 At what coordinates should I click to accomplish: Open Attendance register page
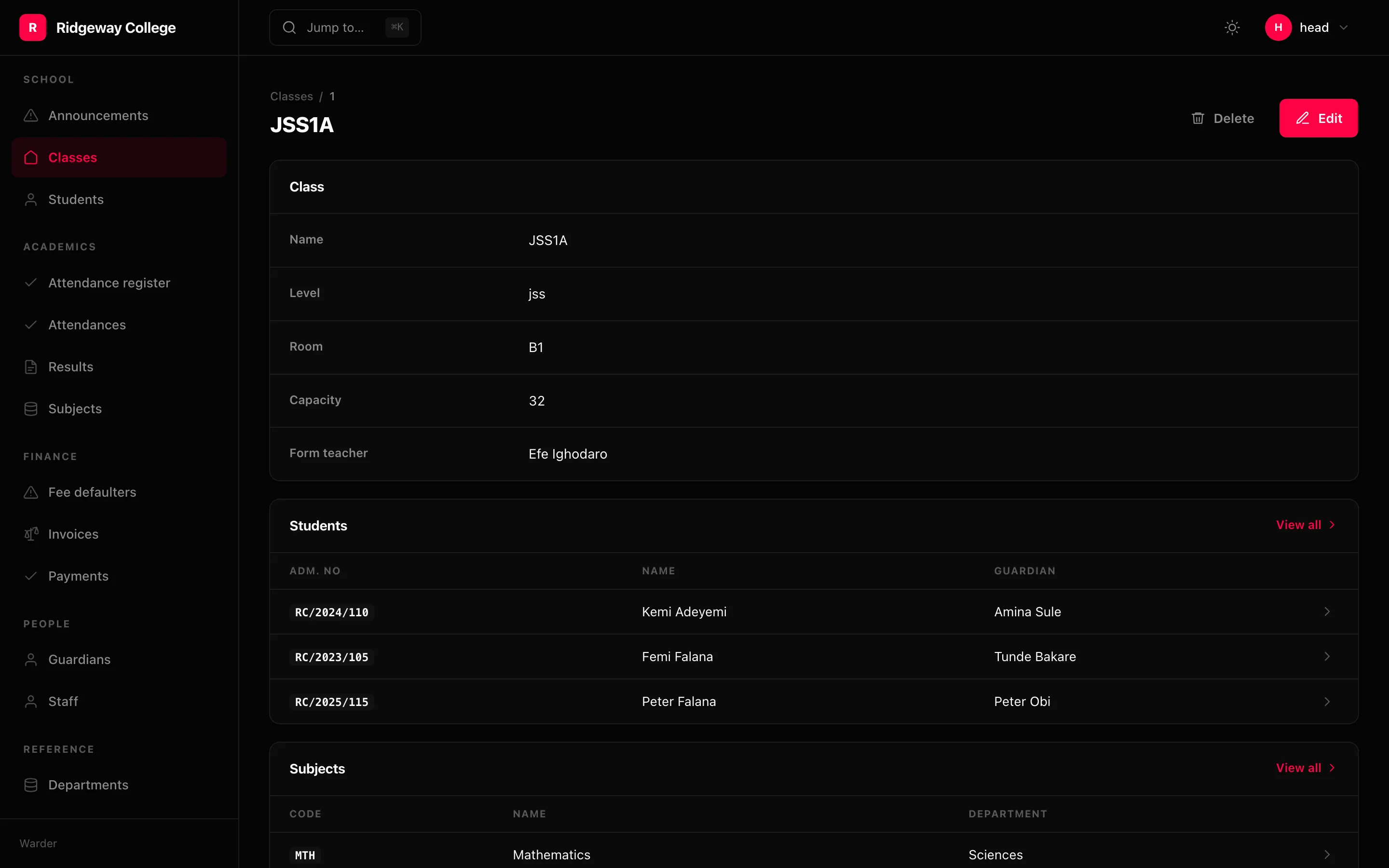pos(119,283)
